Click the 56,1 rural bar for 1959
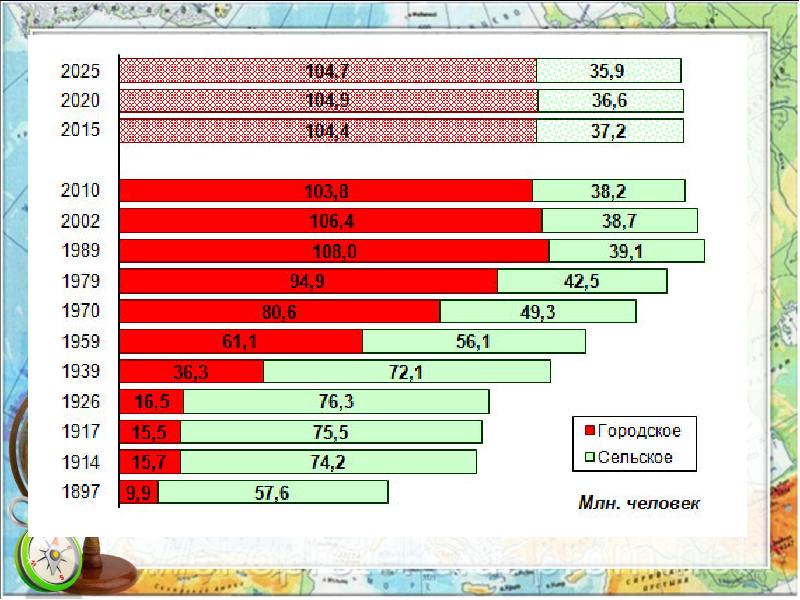The width and height of the screenshot is (800, 600). point(474,342)
